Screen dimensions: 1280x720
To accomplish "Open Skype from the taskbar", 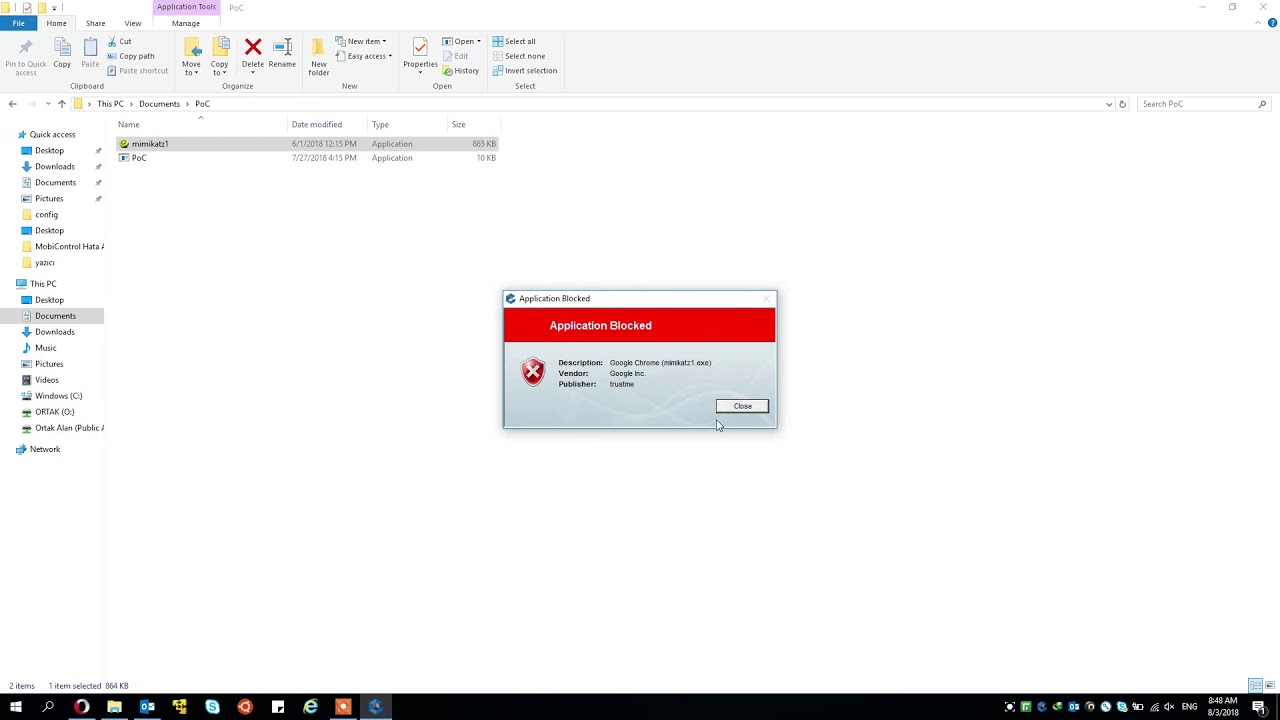I will [x=212, y=707].
